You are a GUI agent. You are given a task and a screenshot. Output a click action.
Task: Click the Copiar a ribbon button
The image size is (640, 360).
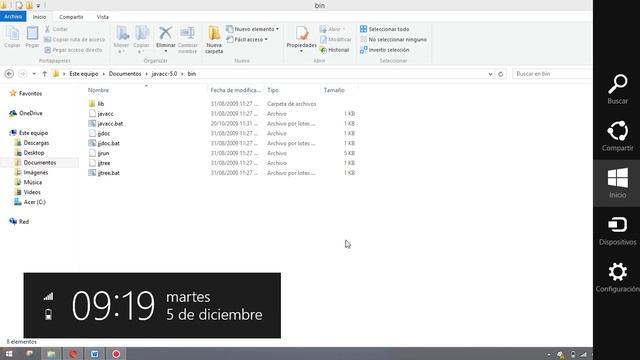141,40
